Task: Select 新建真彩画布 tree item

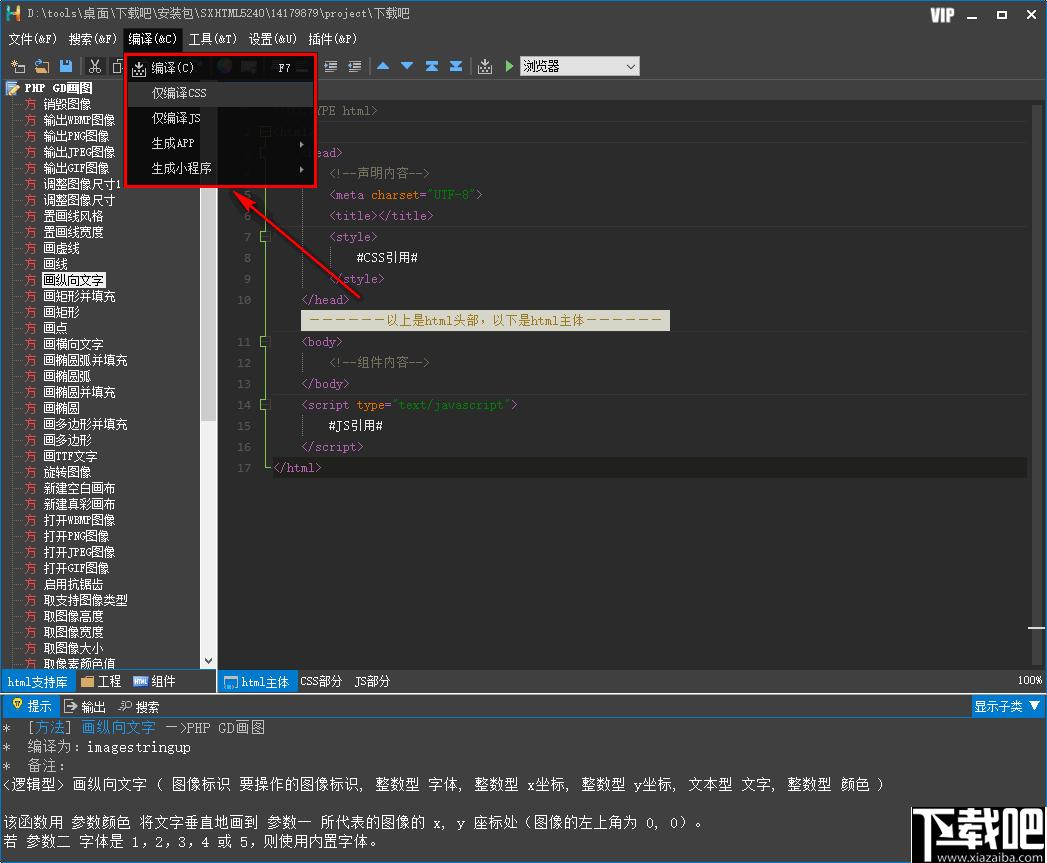Action: point(79,504)
